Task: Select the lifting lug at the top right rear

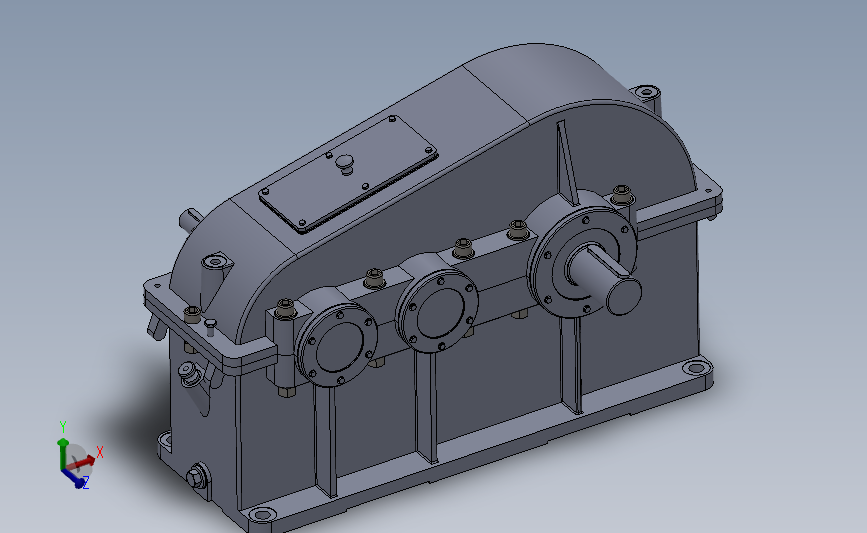Action: pos(647,98)
